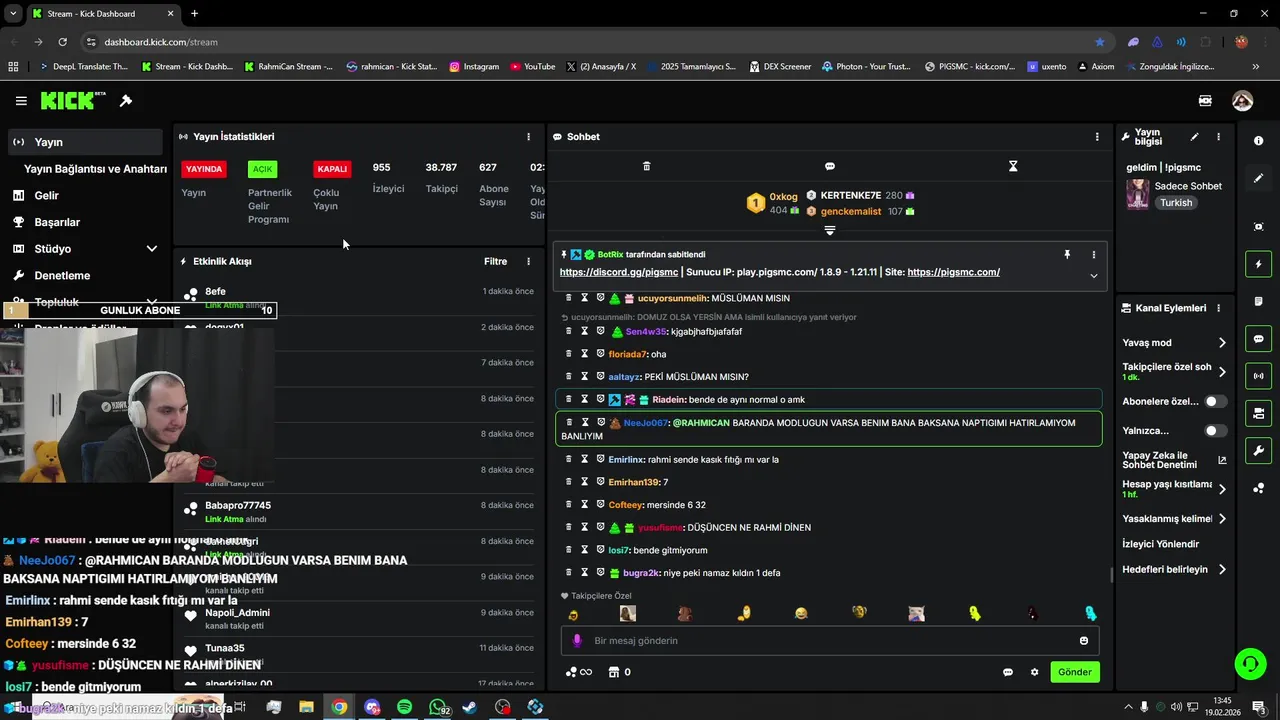This screenshot has width=1280, height=720.
Task: Open the Yayın İstatistikleri three-dot menu
Action: click(x=529, y=137)
